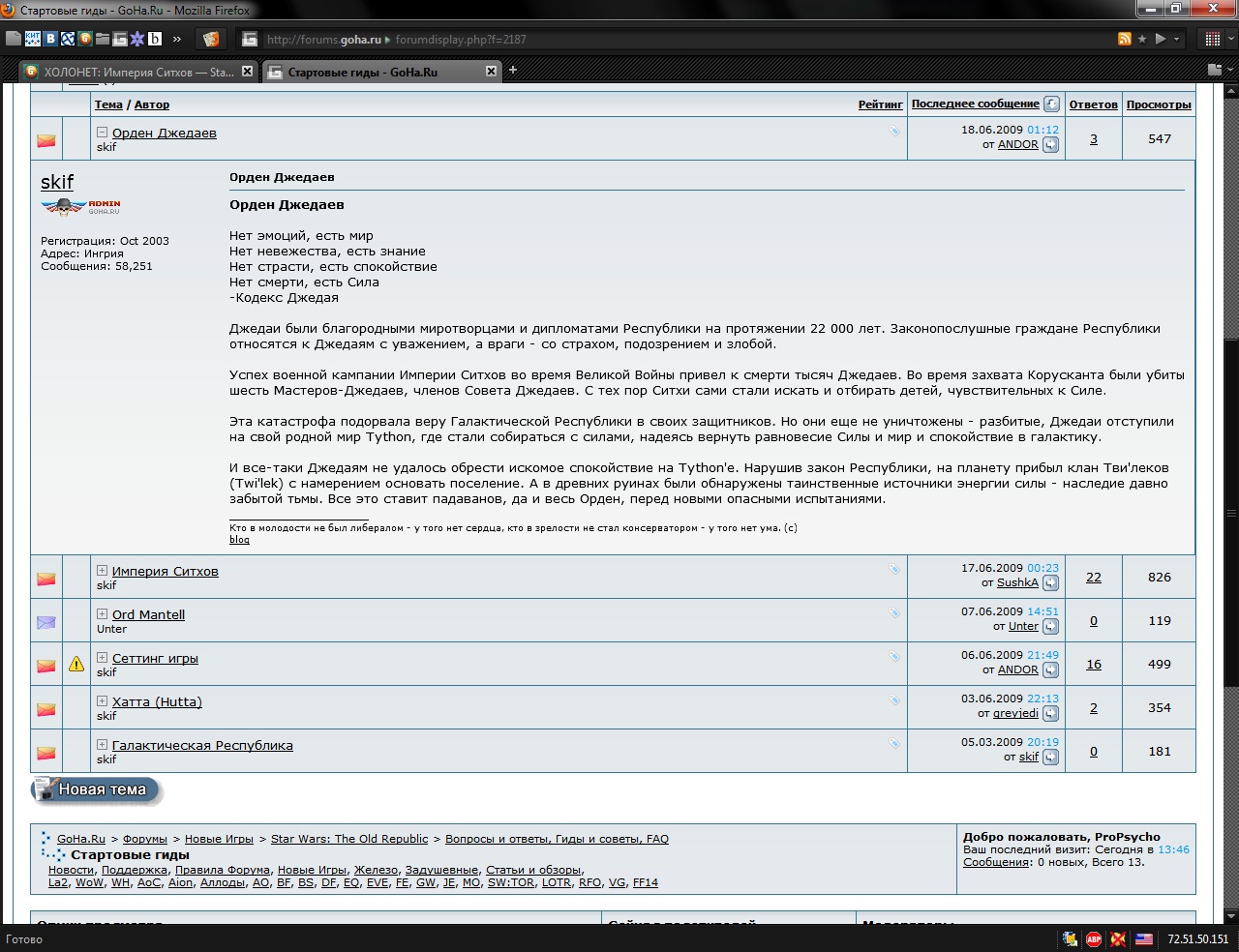Screen dimensions: 1239x952
Task: Open the Ord Mantell thread
Action: tap(148, 615)
